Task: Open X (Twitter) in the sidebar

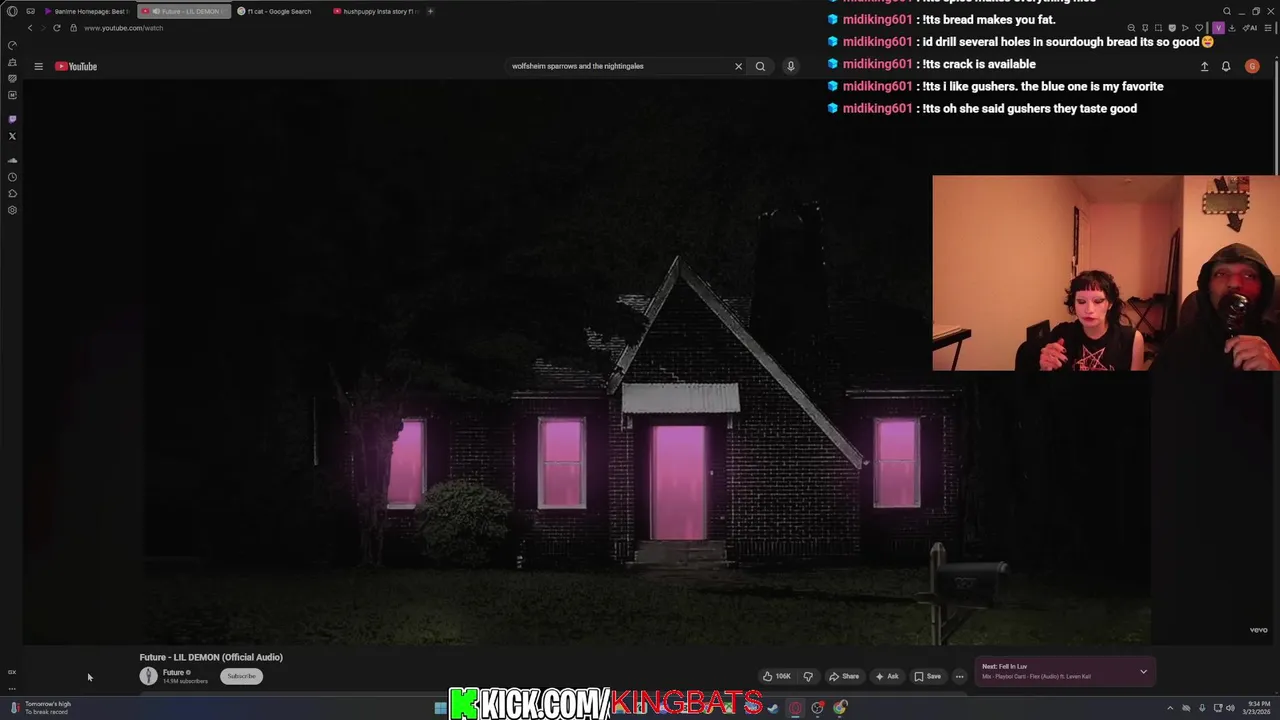Action: pos(12,136)
